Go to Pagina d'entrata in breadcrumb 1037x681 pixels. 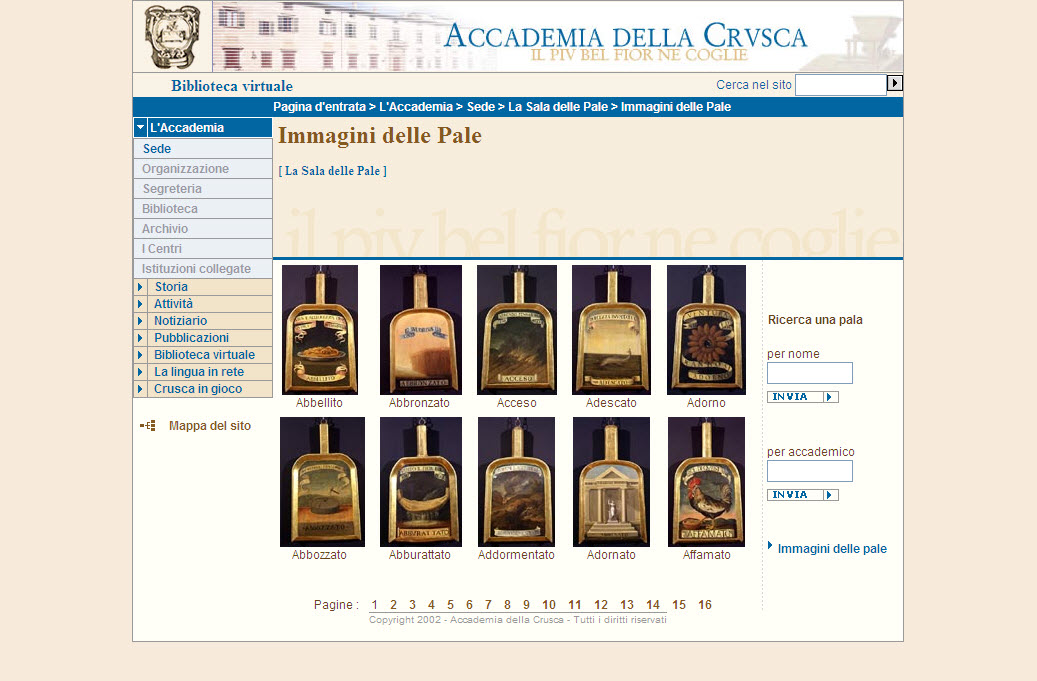[319, 106]
